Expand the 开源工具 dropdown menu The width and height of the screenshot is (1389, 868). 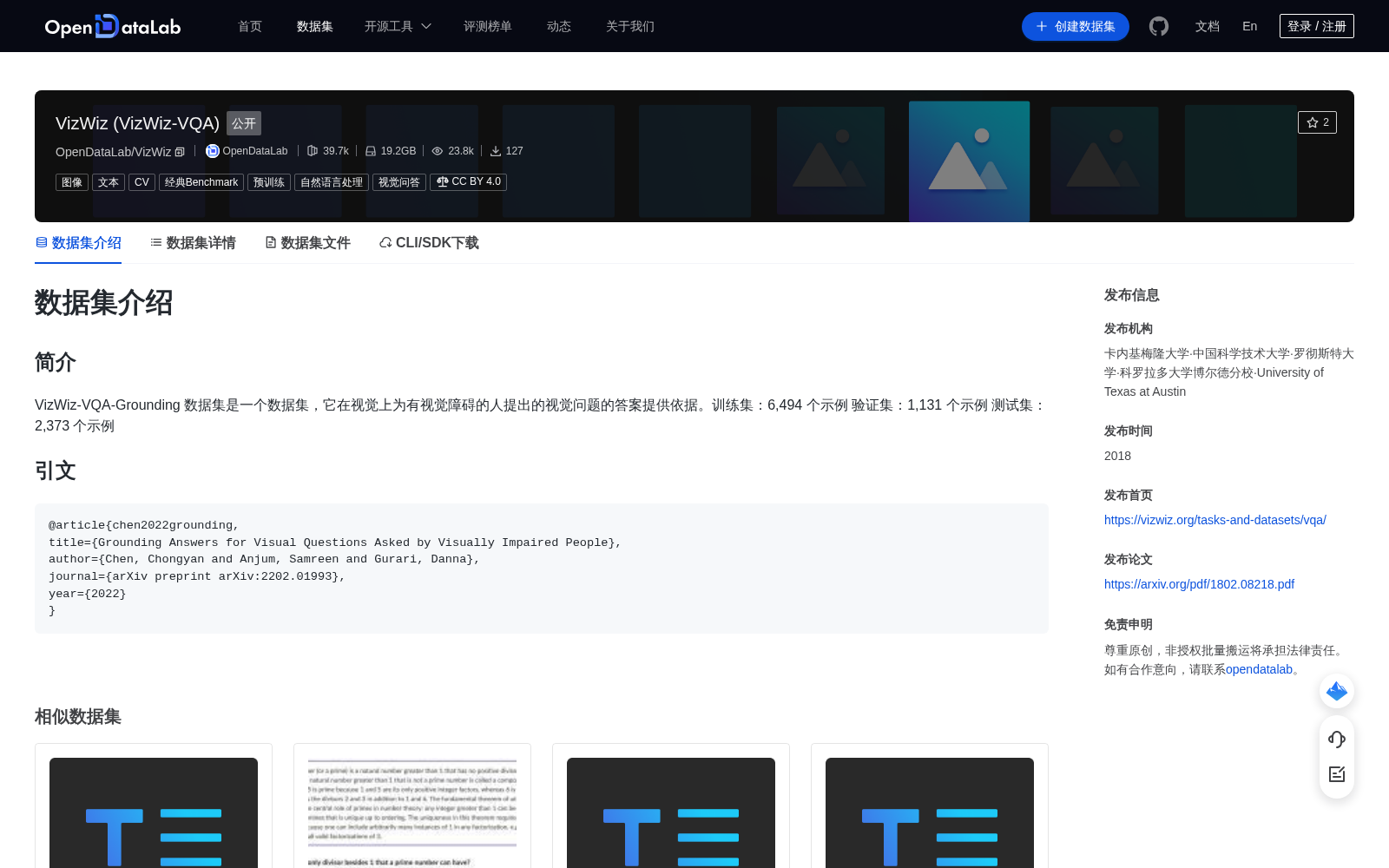[x=398, y=26]
